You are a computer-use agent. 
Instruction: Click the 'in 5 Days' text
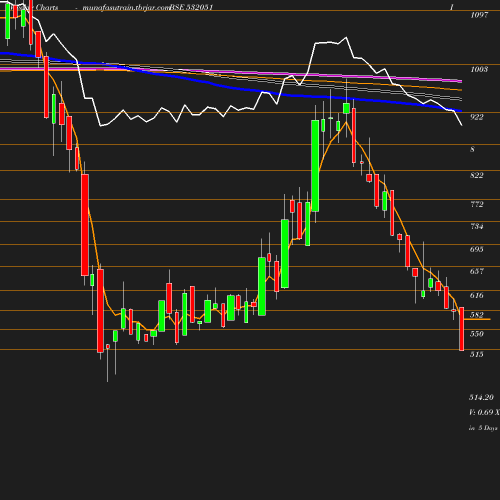coord(483,428)
